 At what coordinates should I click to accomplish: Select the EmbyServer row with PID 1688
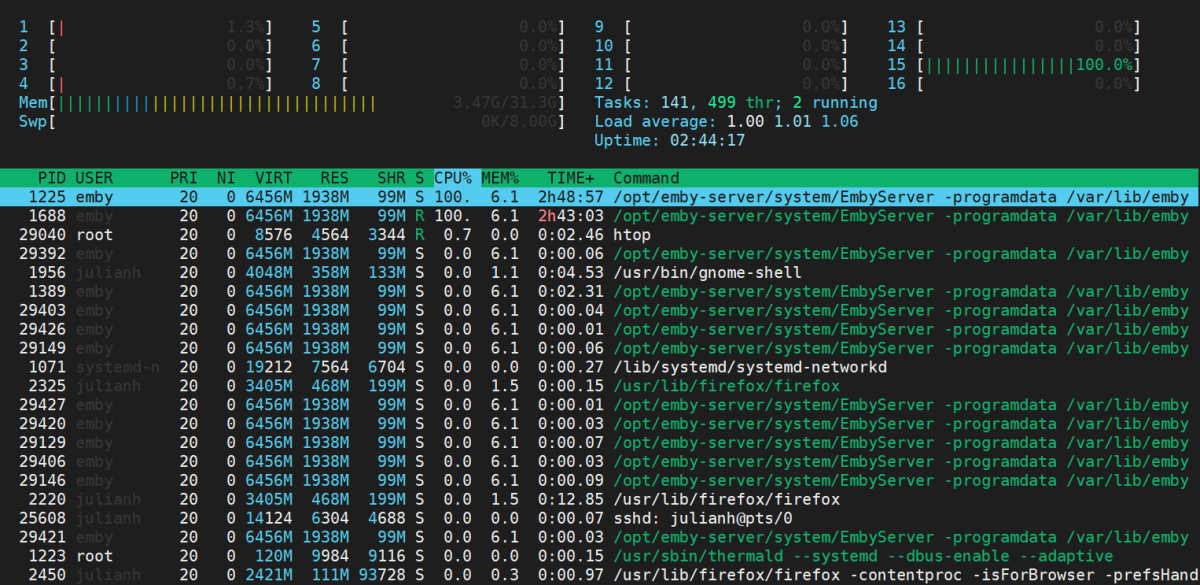point(600,216)
